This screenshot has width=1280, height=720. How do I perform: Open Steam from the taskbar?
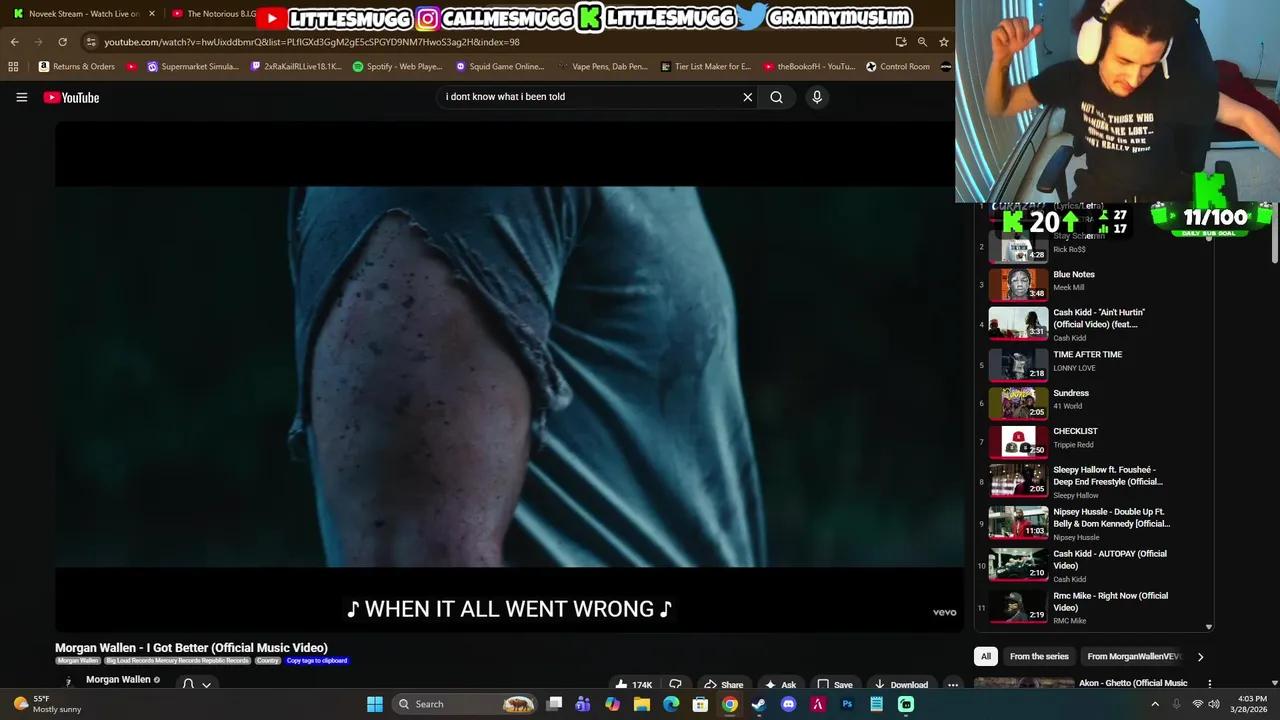[x=759, y=704]
